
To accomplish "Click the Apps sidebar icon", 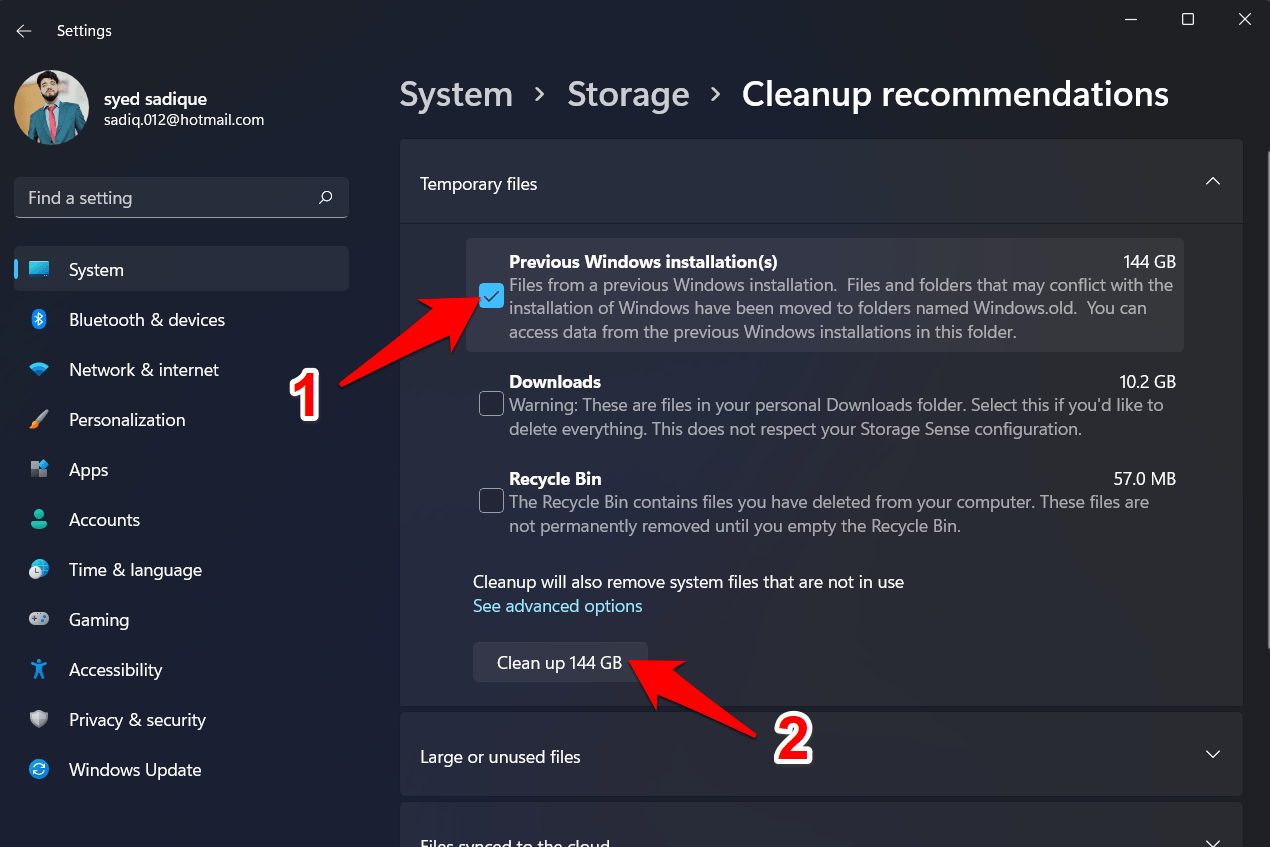I will point(39,470).
